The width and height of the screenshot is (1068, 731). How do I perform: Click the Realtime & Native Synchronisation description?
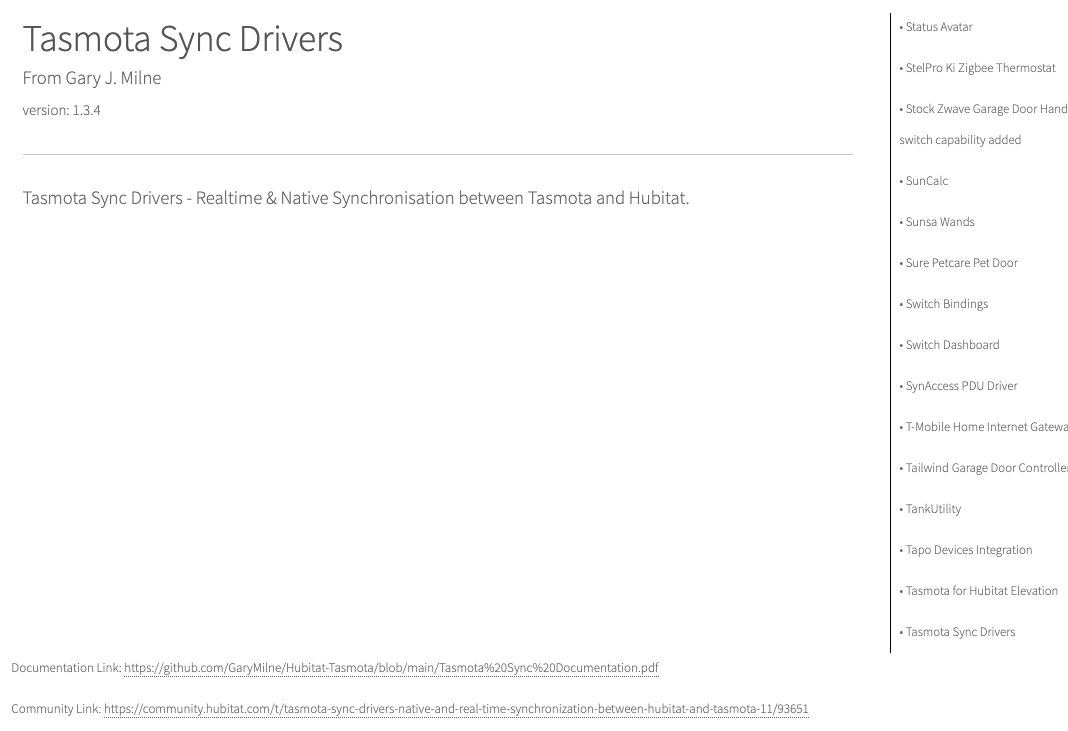[356, 198]
